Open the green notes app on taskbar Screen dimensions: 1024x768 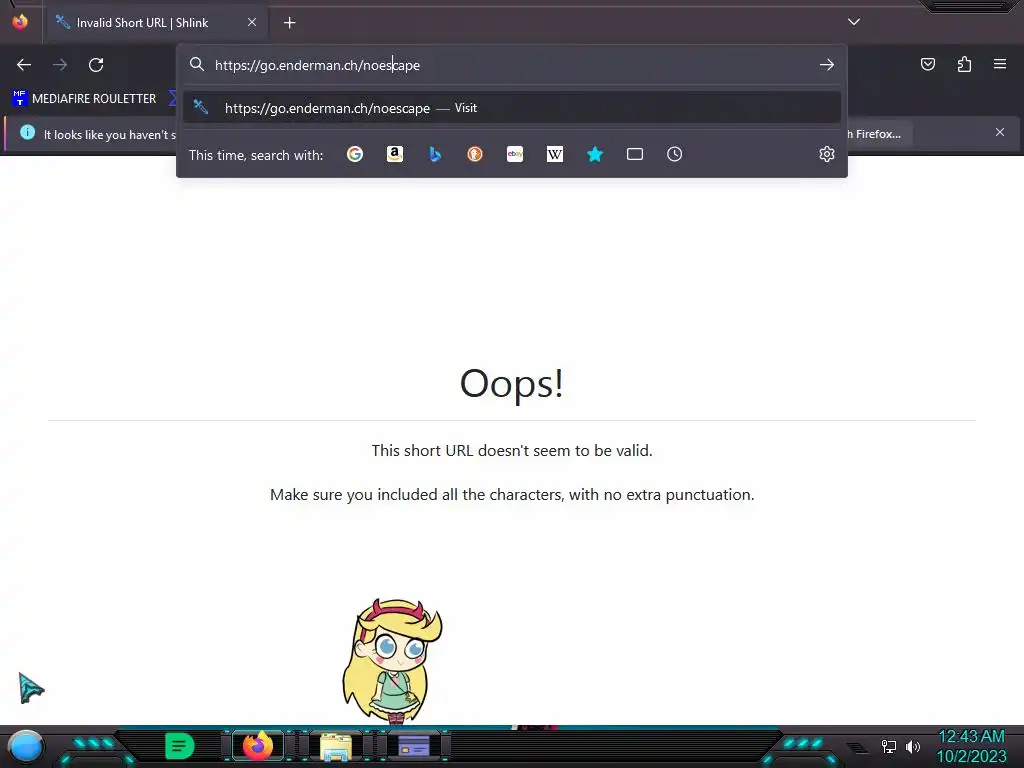(x=180, y=746)
